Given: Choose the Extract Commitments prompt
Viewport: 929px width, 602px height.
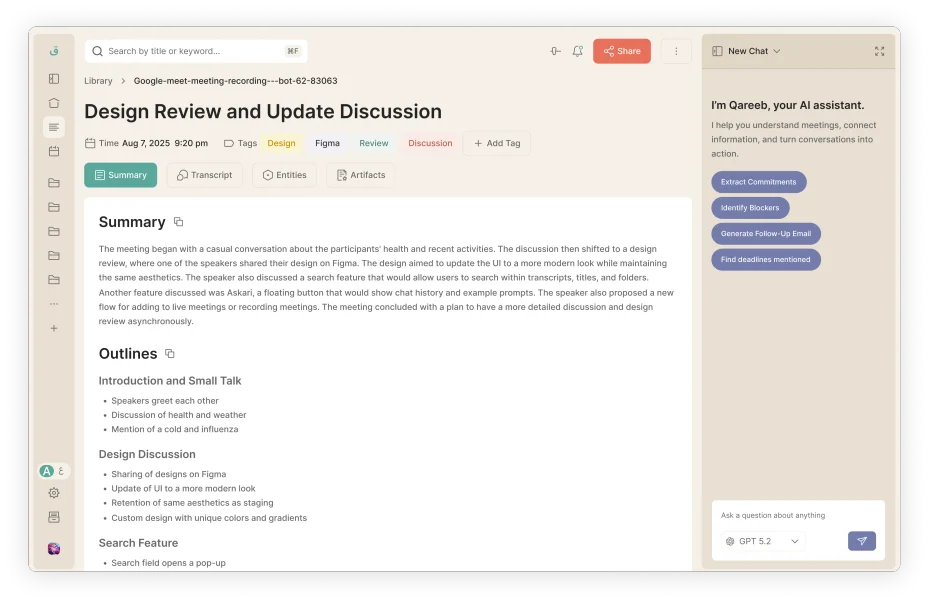Looking at the screenshot, I should pyautogui.click(x=758, y=182).
